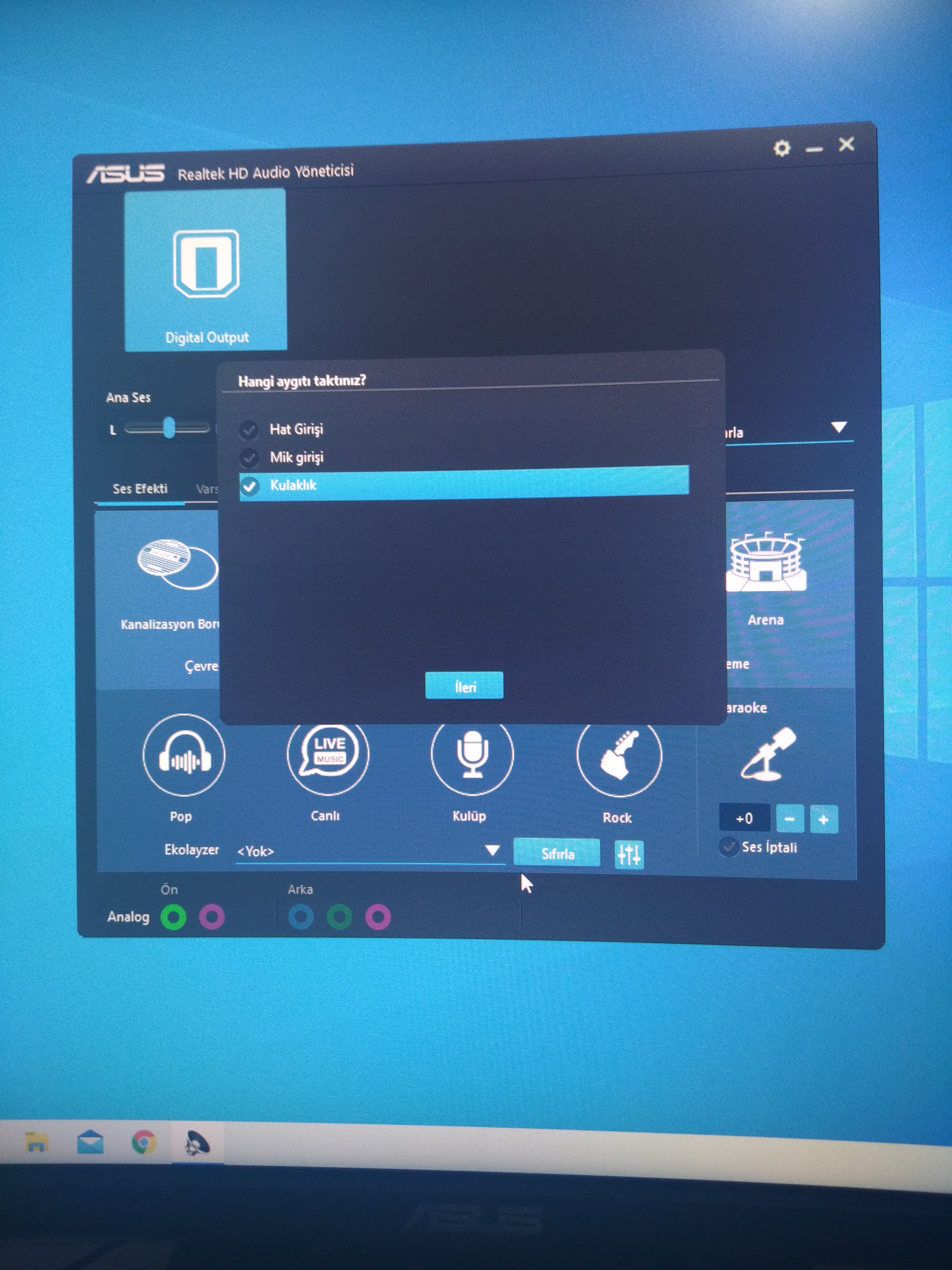Click the pink rear analog jack
The height and width of the screenshot is (1270, 952).
378,916
